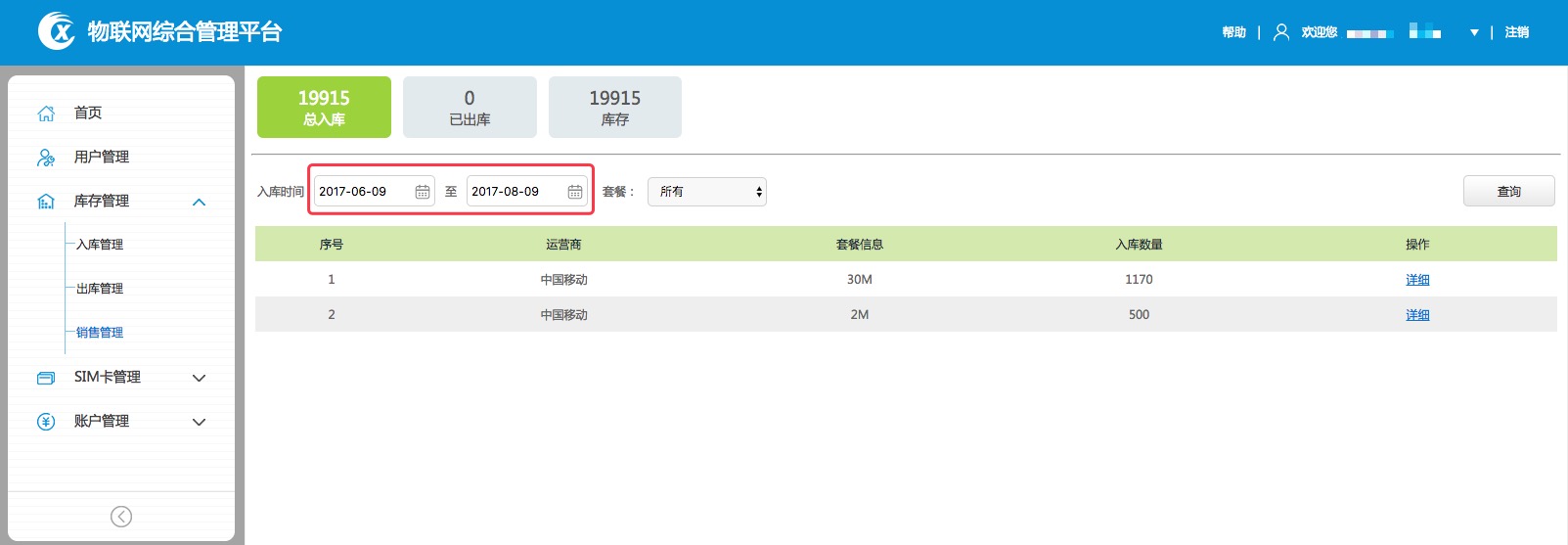Viewport: 1568px width, 545px height.
Task: Expand the SIM卡管理 menu chevron
Action: [200, 378]
